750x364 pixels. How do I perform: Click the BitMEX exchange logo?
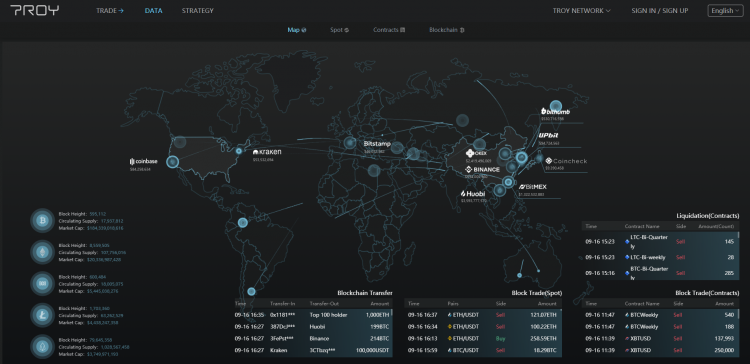coord(533,187)
